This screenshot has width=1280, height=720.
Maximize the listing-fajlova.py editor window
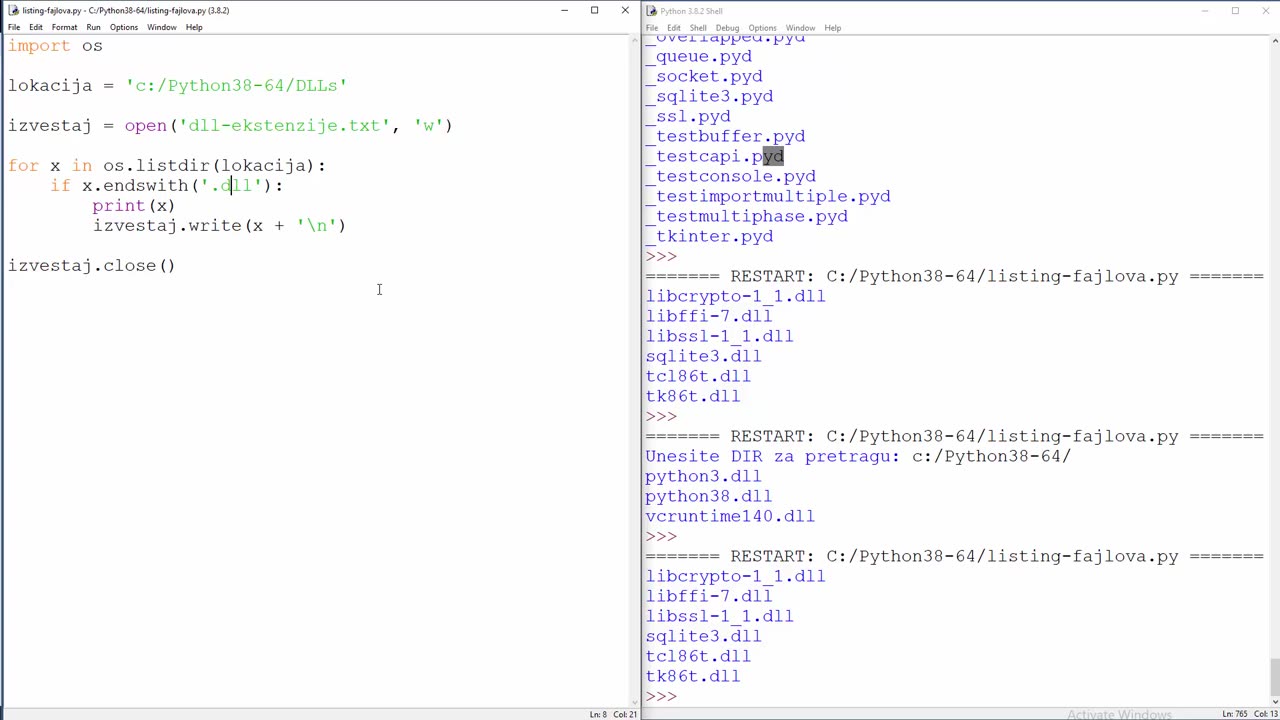click(594, 10)
